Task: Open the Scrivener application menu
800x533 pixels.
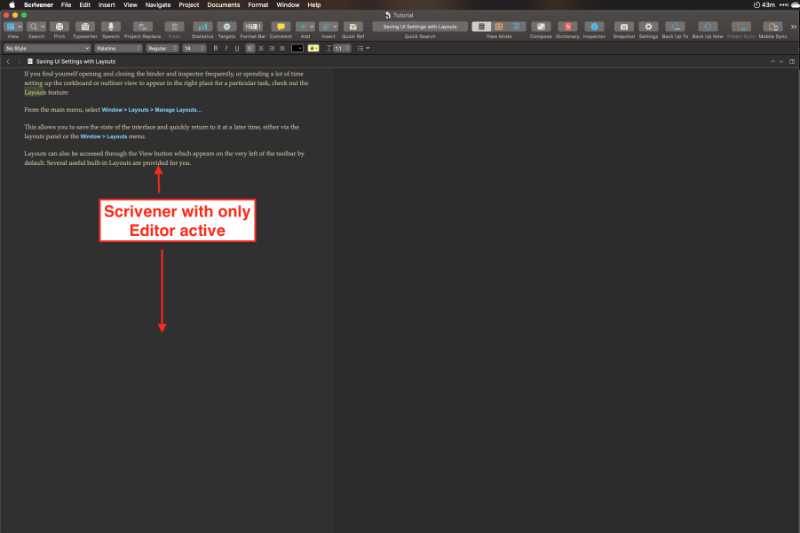Action: point(38,5)
